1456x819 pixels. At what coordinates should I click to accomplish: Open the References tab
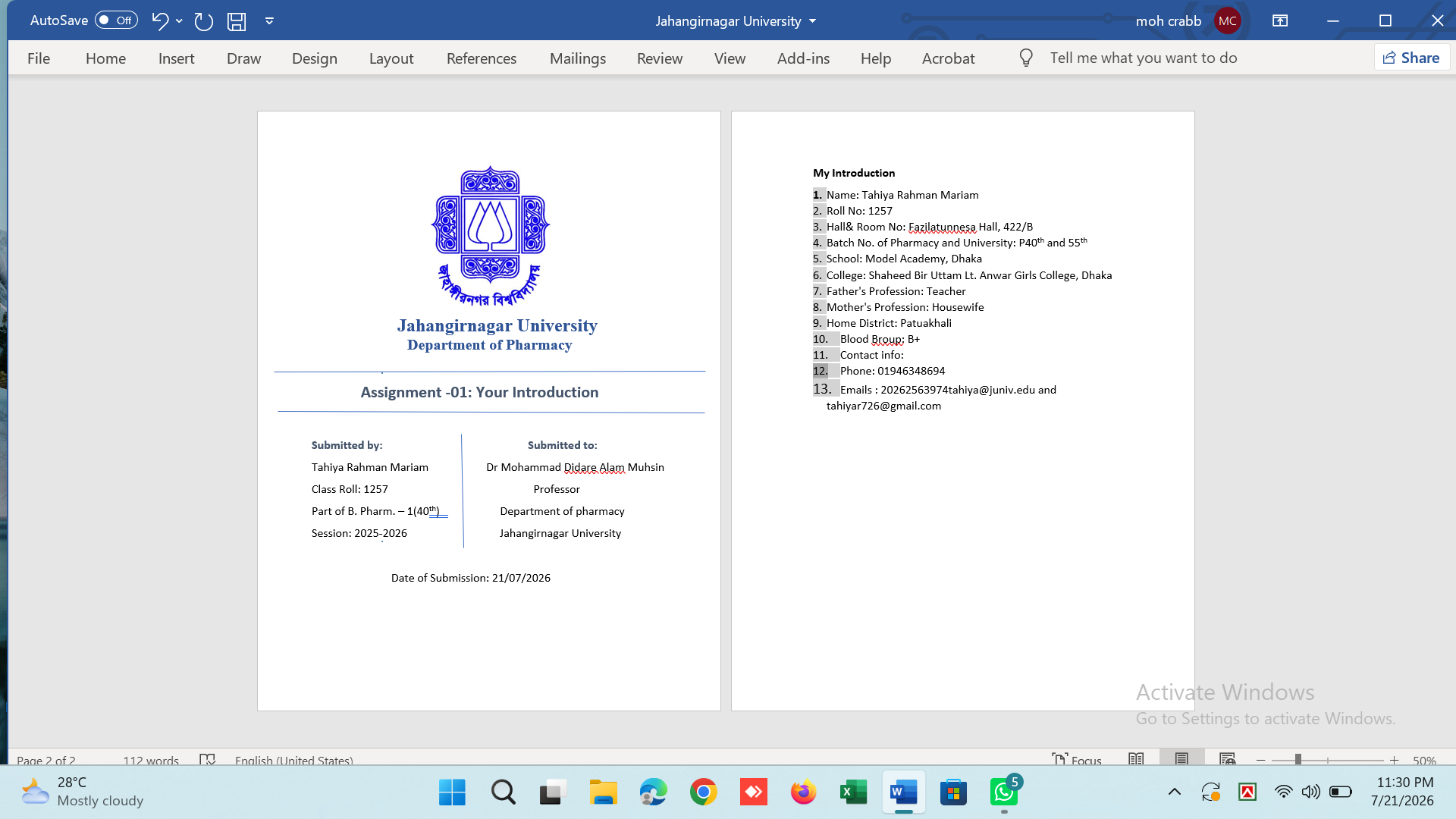(482, 58)
